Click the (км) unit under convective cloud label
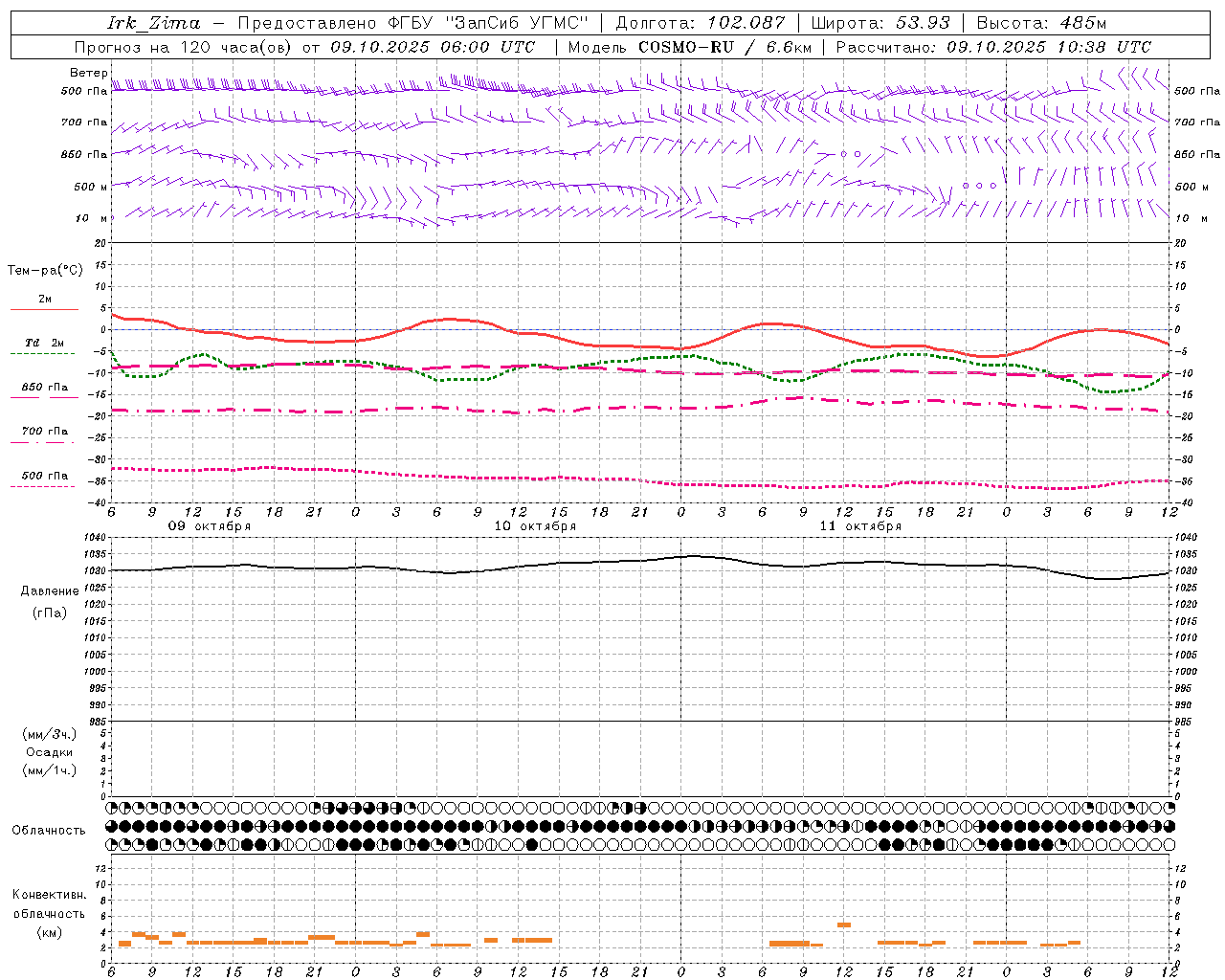Image resolution: width=1225 pixels, height=980 pixels. (x=49, y=932)
